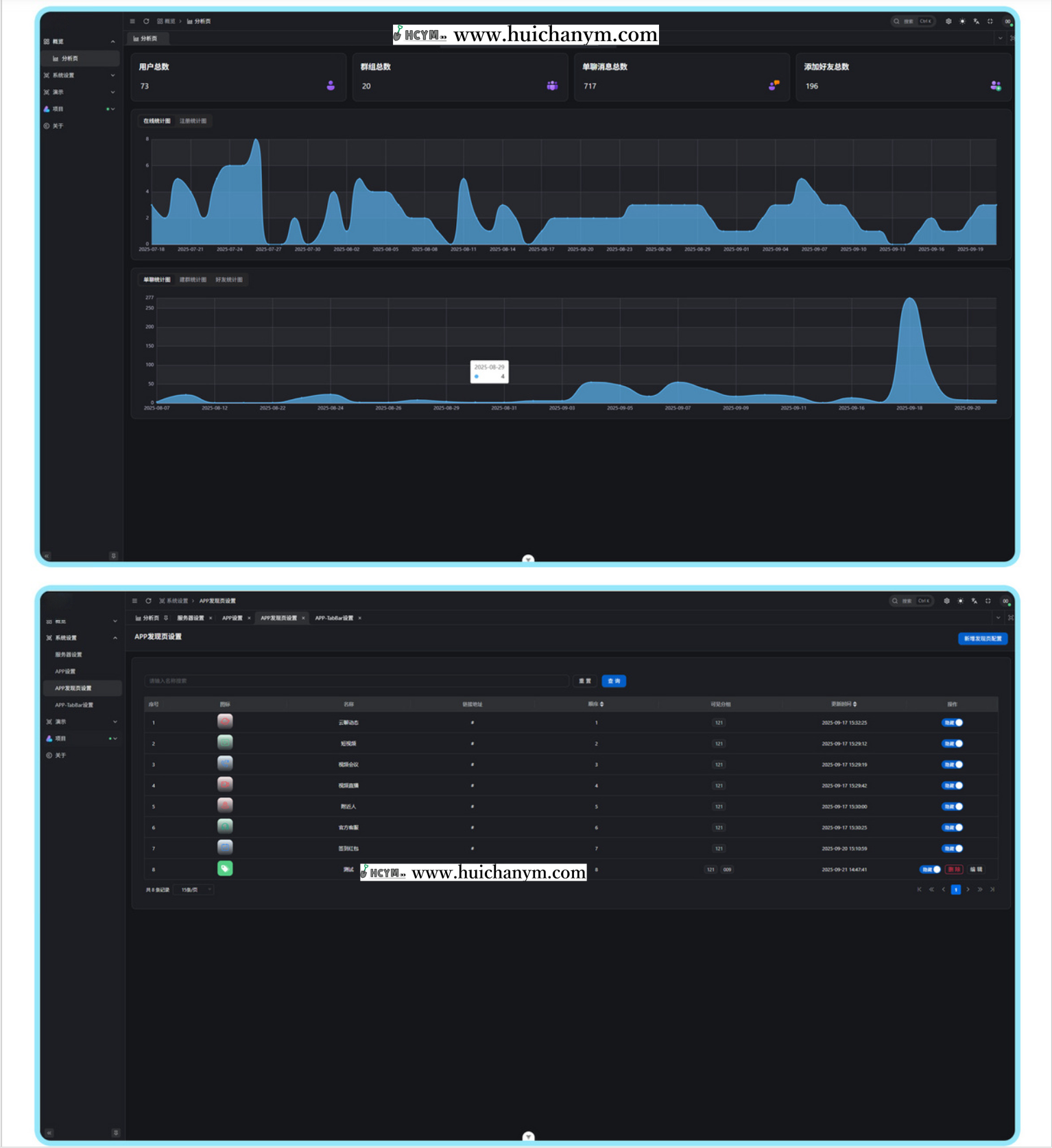
Task: Click the 新增发现页配置 button
Action: pyautogui.click(x=982, y=638)
